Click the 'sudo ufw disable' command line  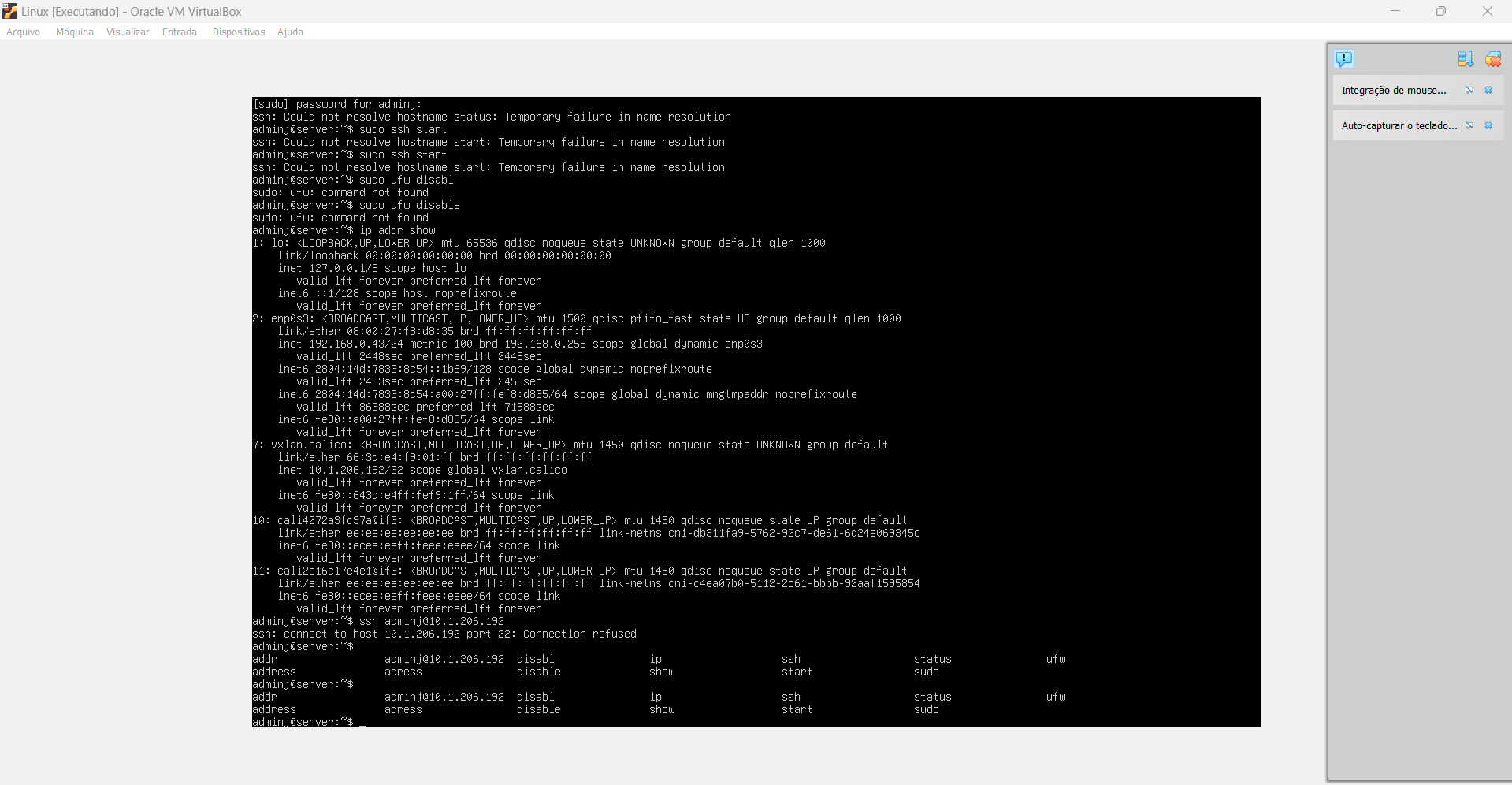(356, 205)
